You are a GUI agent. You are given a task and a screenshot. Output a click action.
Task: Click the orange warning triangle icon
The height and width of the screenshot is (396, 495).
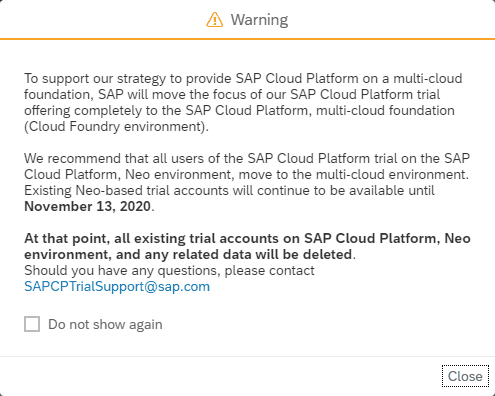click(215, 20)
